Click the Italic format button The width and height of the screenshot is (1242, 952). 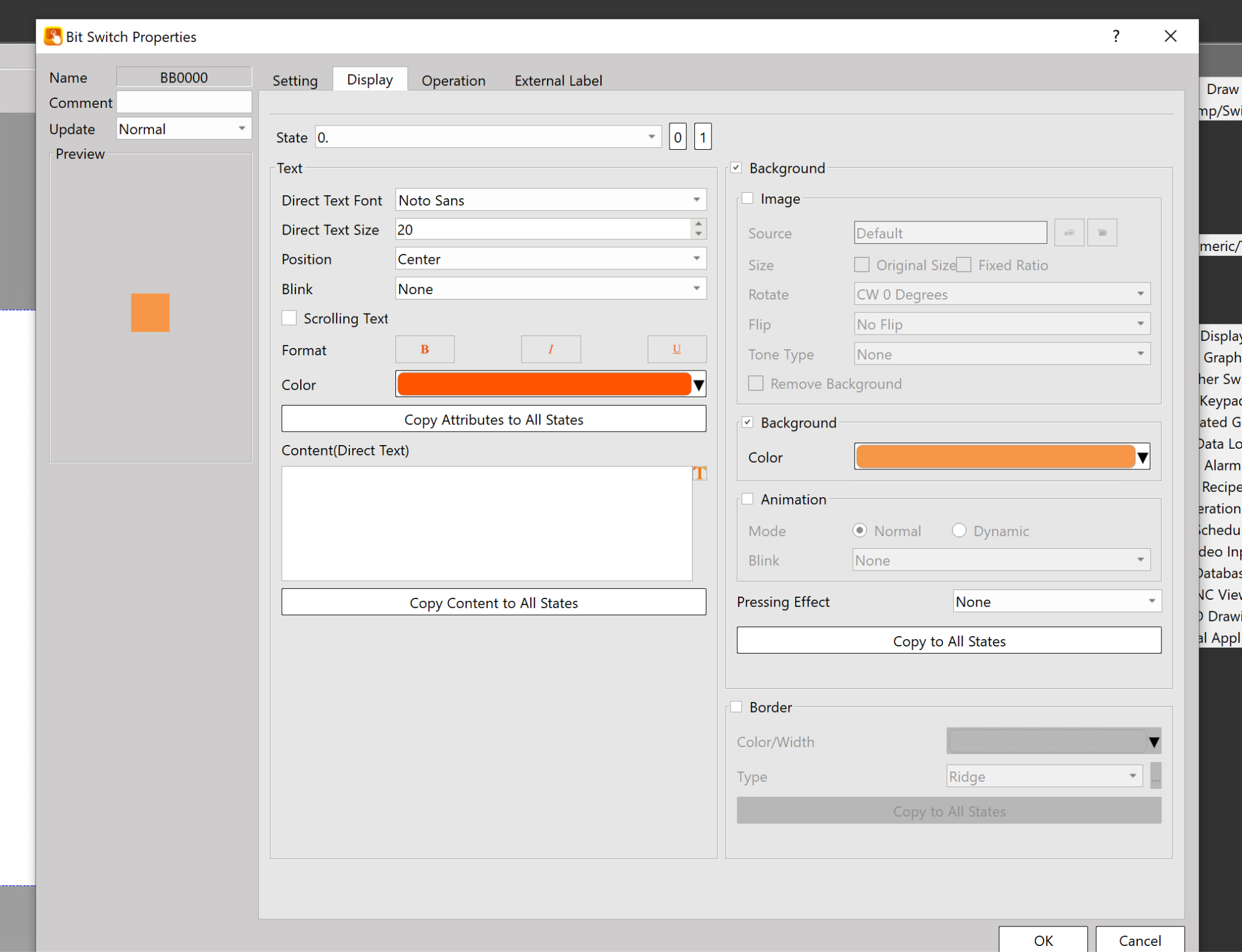[550, 349]
